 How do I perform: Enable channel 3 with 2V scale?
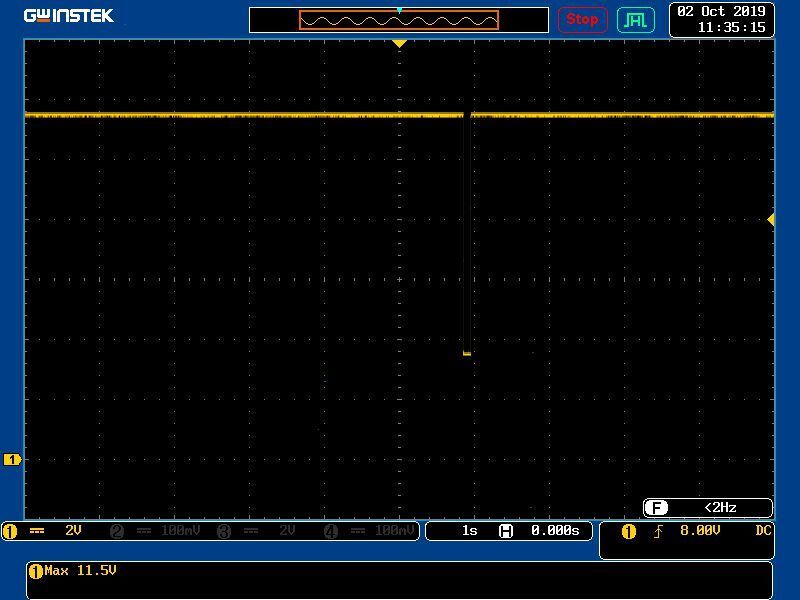coord(257,531)
